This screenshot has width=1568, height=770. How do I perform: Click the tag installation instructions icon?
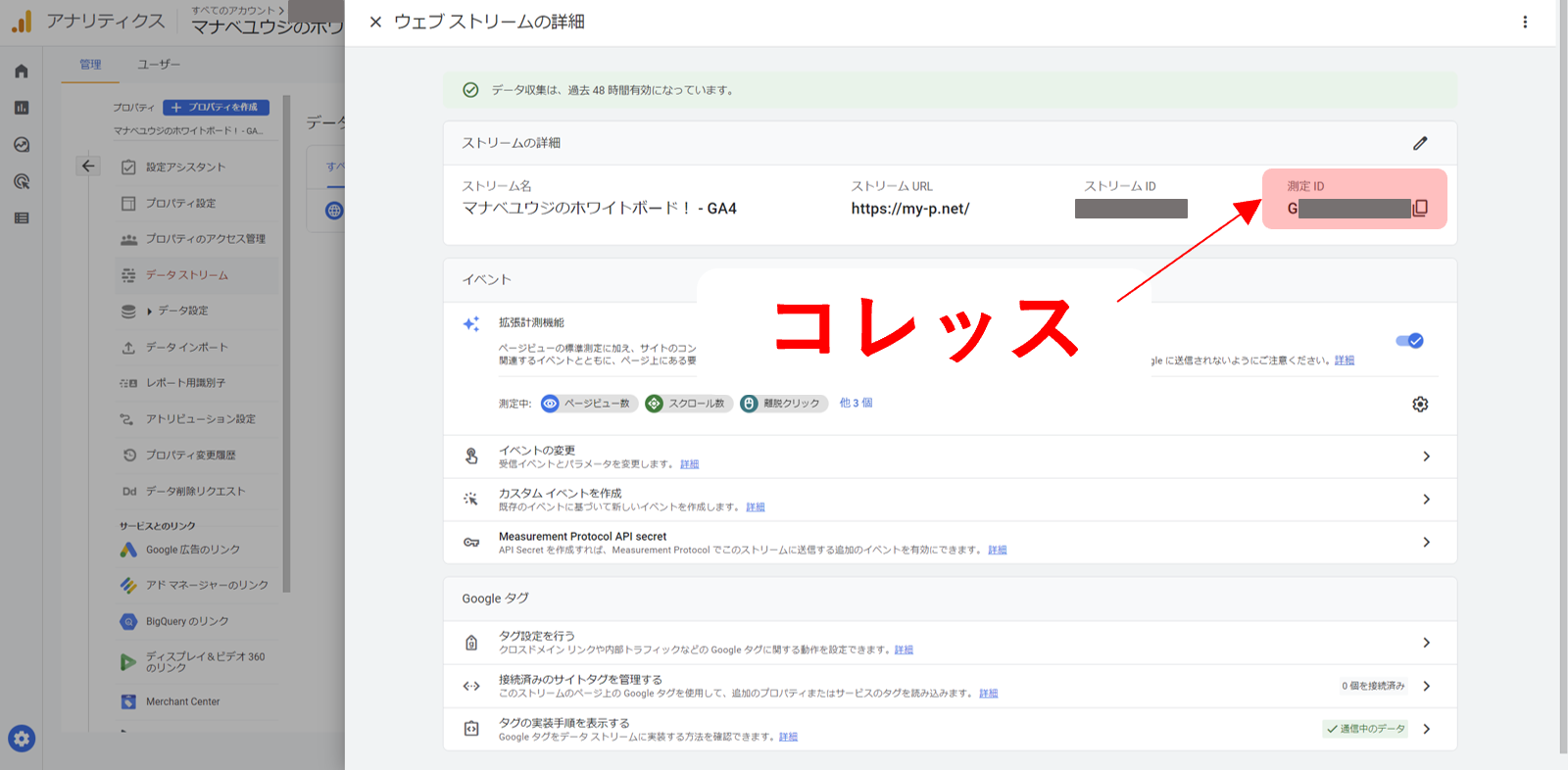471,729
